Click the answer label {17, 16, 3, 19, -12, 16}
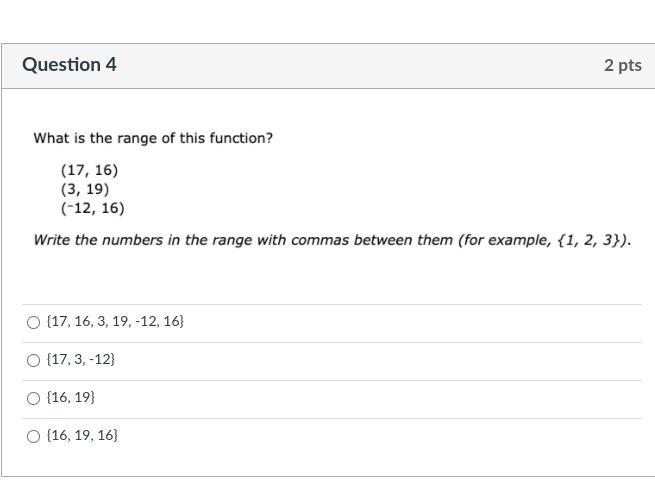Viewport: 655px width, 499px height. (x=115, y=321)
